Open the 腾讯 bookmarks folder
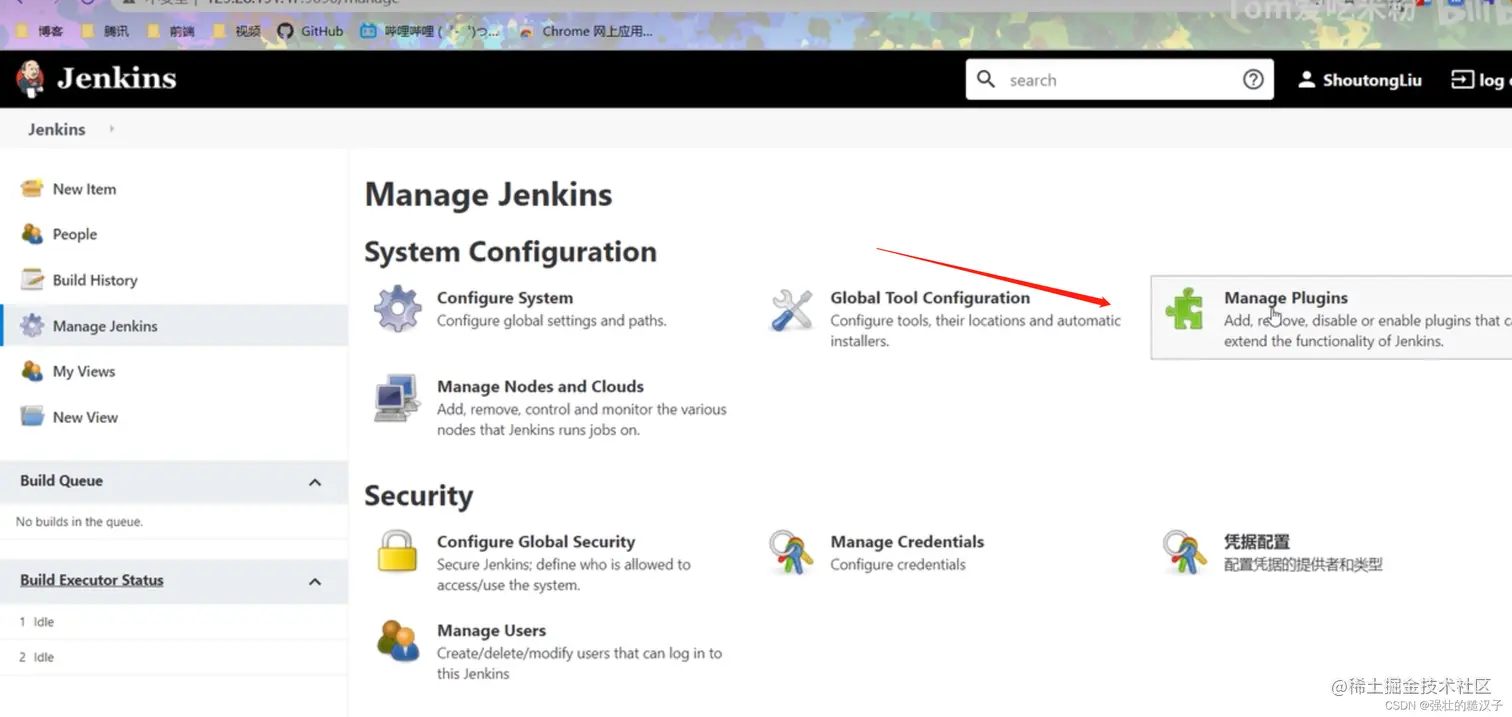This screenshot has height=717, width=1512. coord(104,31)
